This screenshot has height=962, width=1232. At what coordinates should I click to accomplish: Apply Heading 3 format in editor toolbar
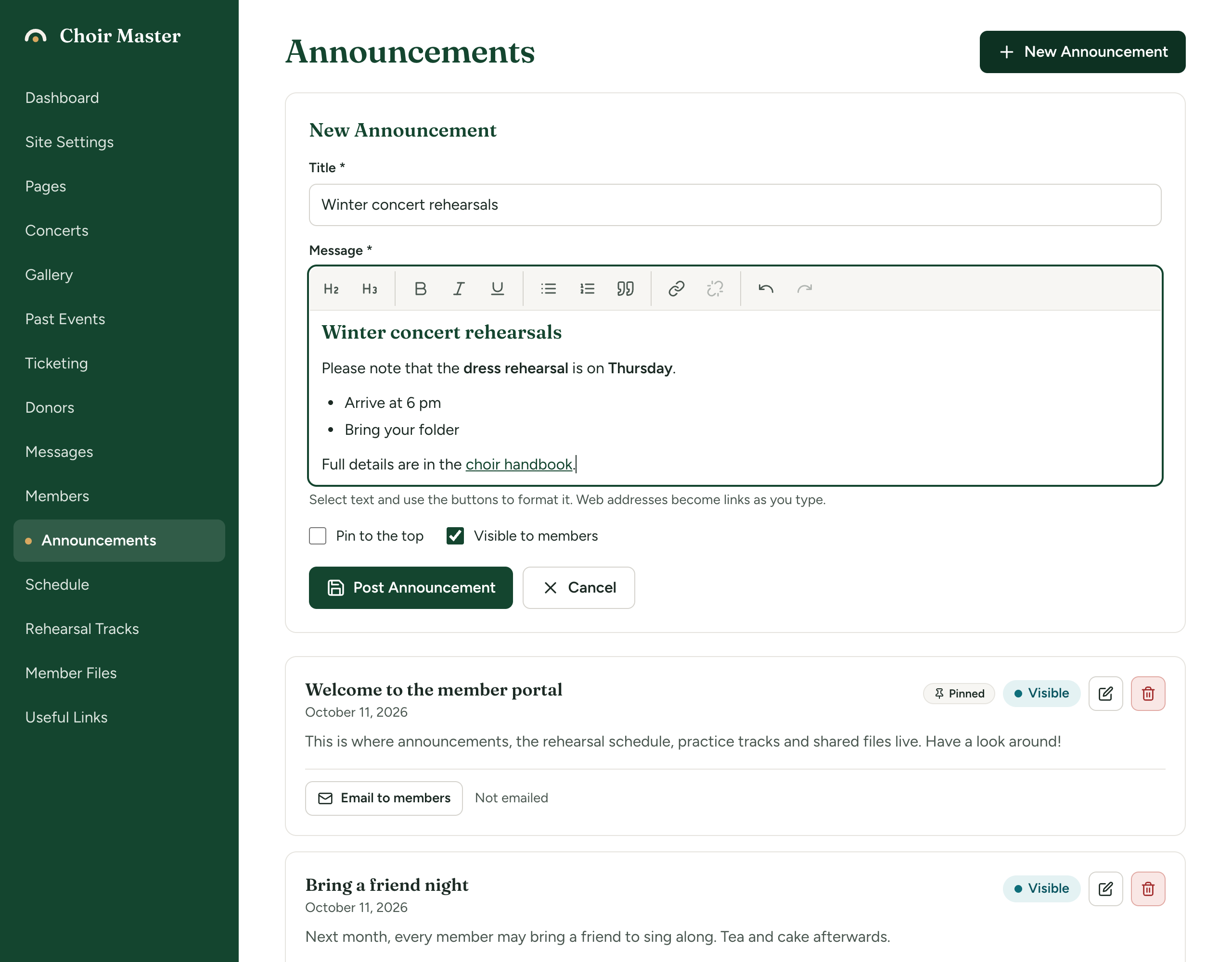[x=370, y=289]
